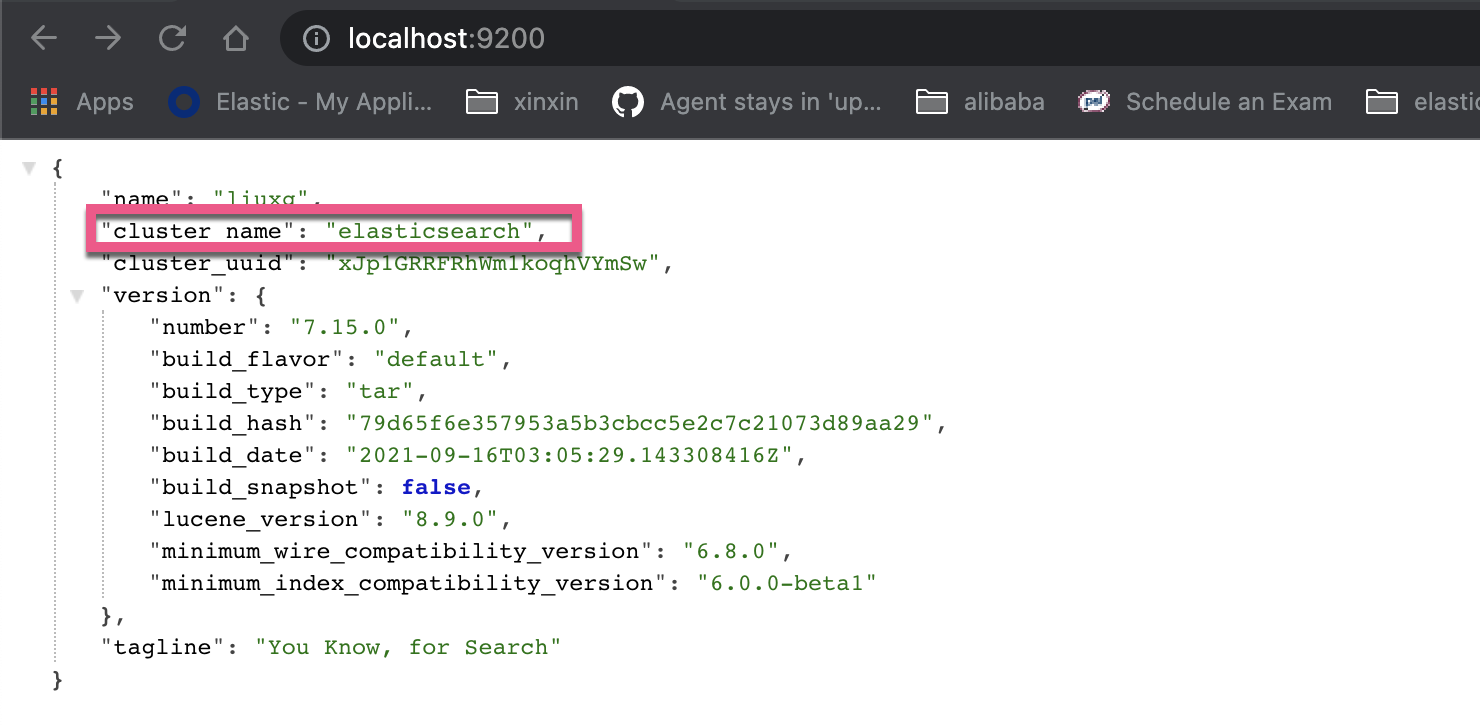This screenshot has width=1480, height=726.
Task: Select the "xJp1GRRFRhWm1koqhVYmSw" uuid value
Action: tap(493, 264)
